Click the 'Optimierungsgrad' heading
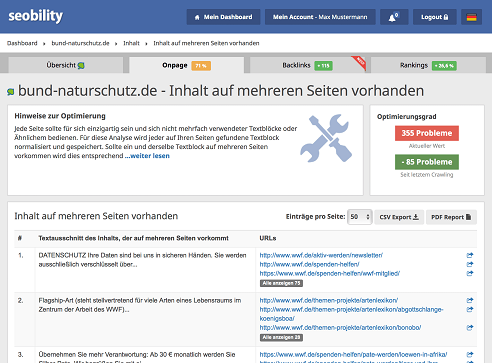The width and height of the screenshot is (492, 363). [x=406, y=117]
